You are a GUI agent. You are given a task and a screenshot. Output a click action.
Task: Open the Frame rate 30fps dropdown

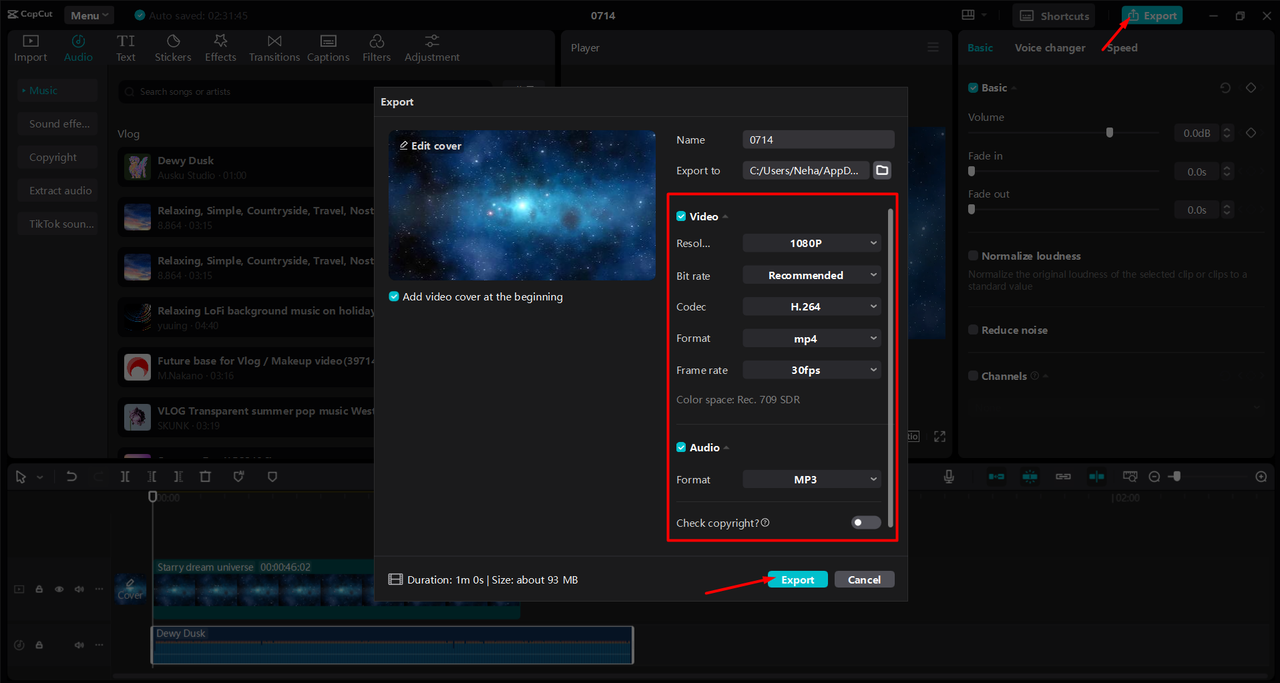811,370
